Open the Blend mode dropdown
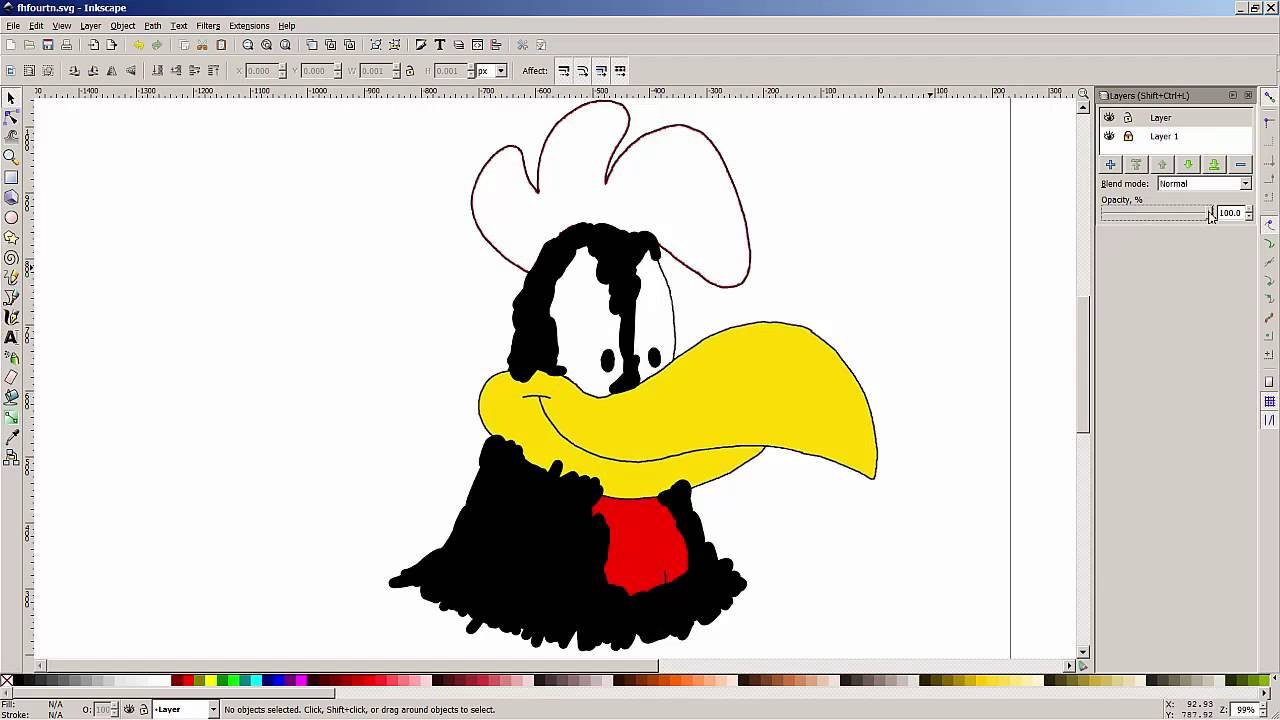 1204,184
